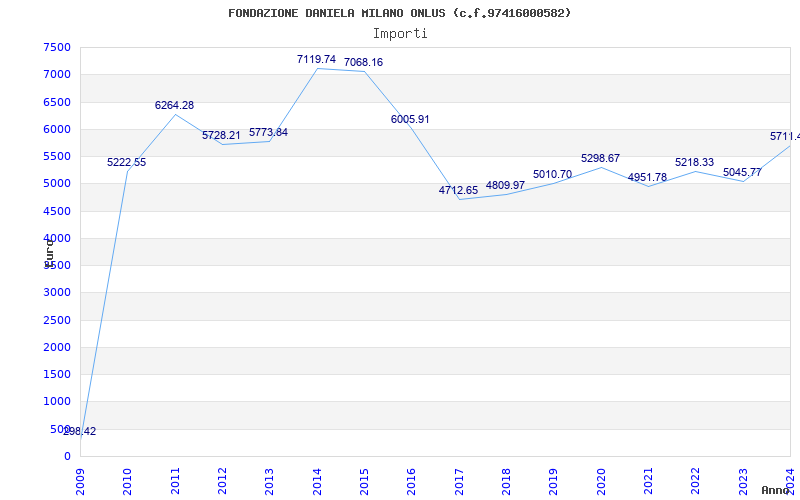The image size is (800, 500).
Task: Select the 5045.77 data label
Action: [742, 173]
